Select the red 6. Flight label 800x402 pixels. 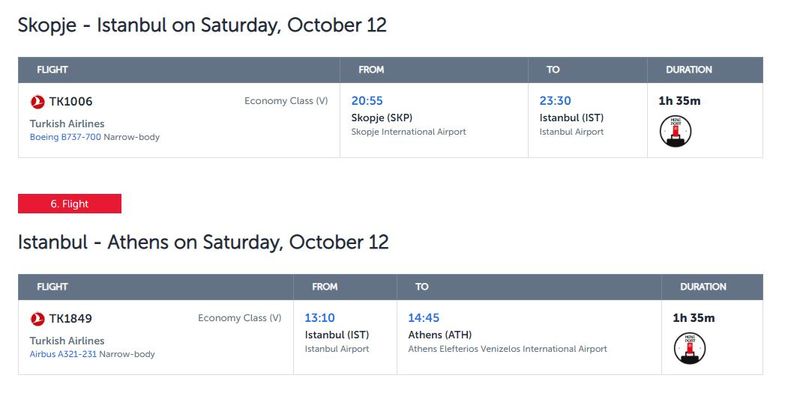coord(69,204)
